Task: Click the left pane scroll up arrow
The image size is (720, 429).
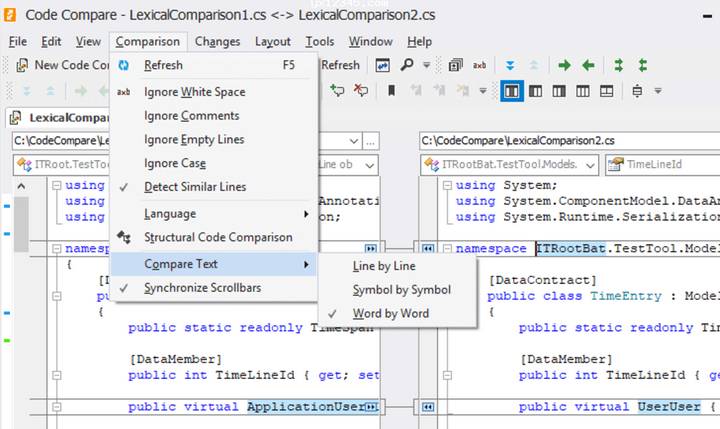Action: click(x=21, y=186)
